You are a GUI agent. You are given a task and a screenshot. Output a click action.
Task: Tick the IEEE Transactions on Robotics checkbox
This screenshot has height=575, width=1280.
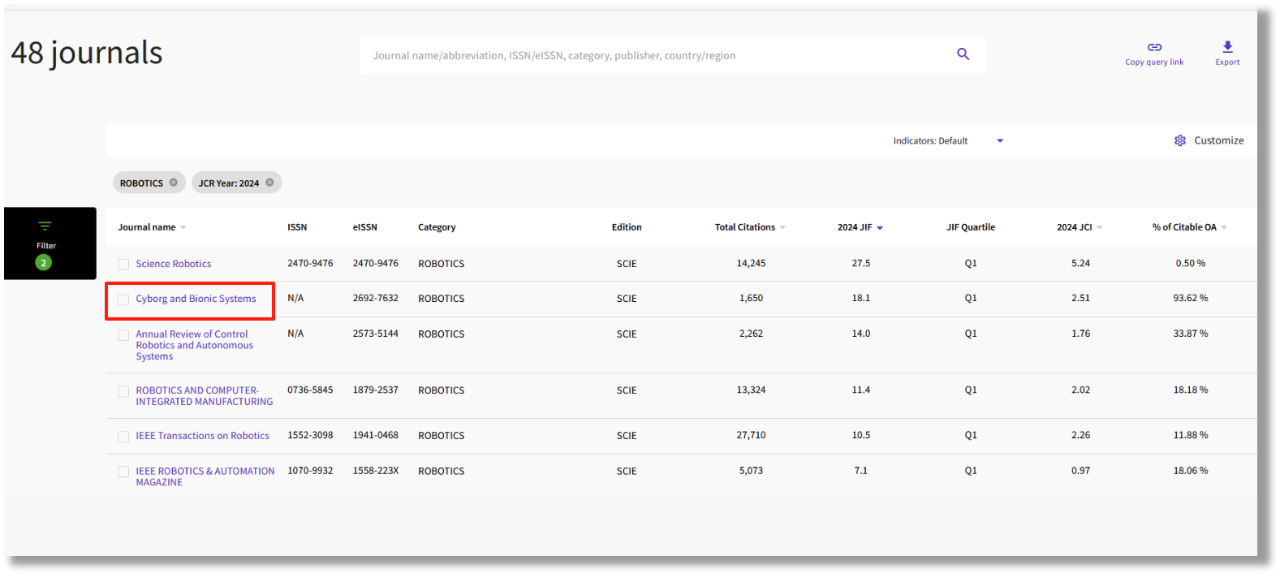click(x=123, y=436)
